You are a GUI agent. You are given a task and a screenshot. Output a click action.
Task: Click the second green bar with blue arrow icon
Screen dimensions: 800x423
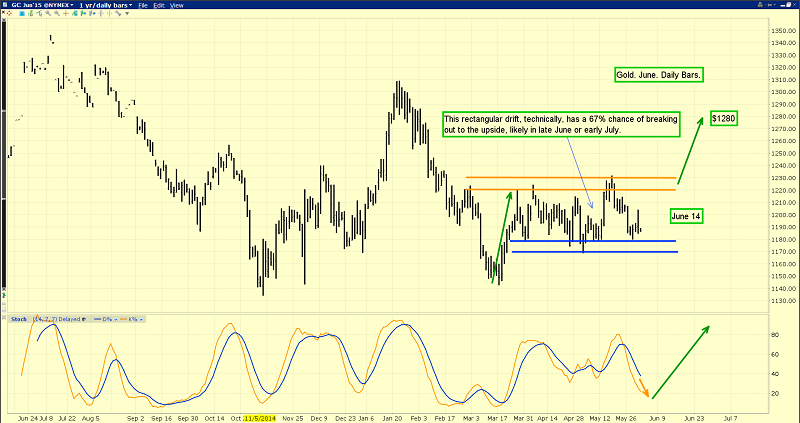pyautogui.click(x=92, y=13)
